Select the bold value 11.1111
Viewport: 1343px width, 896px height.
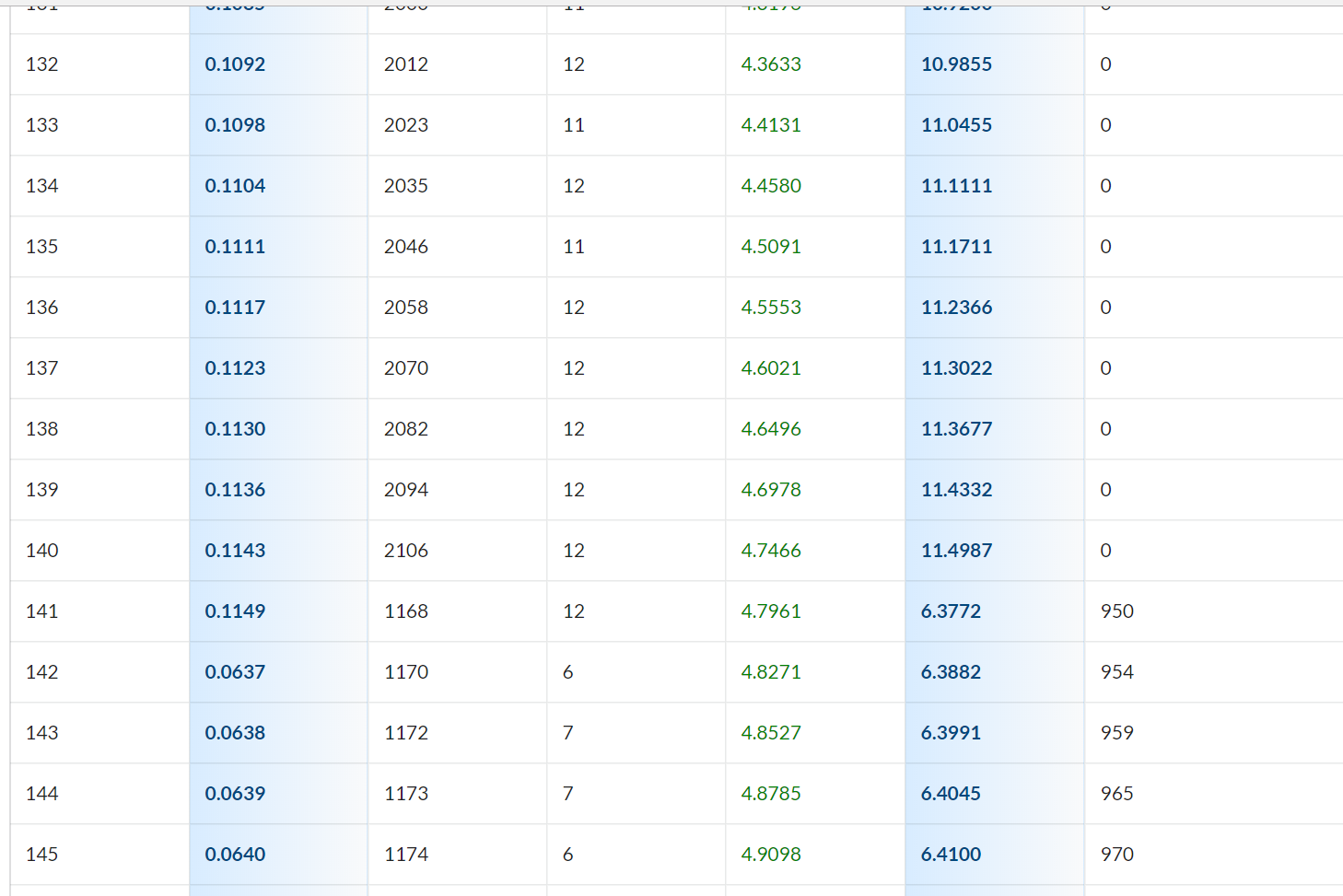(956, 186)
